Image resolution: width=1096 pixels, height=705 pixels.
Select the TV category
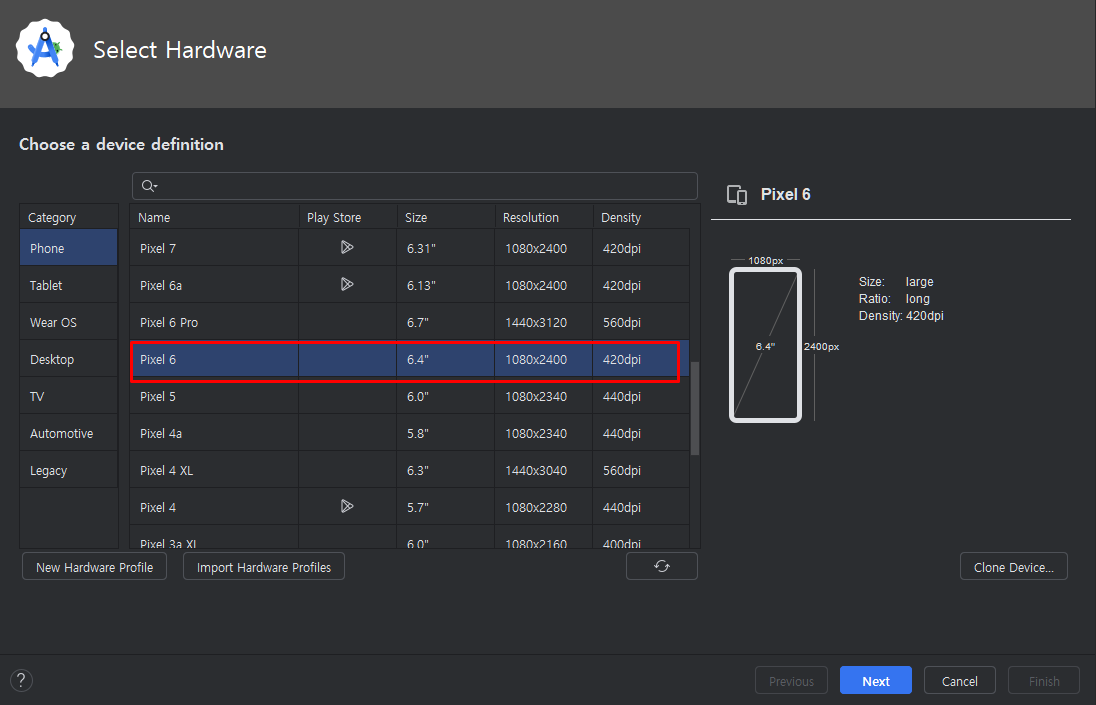(68, 396)
